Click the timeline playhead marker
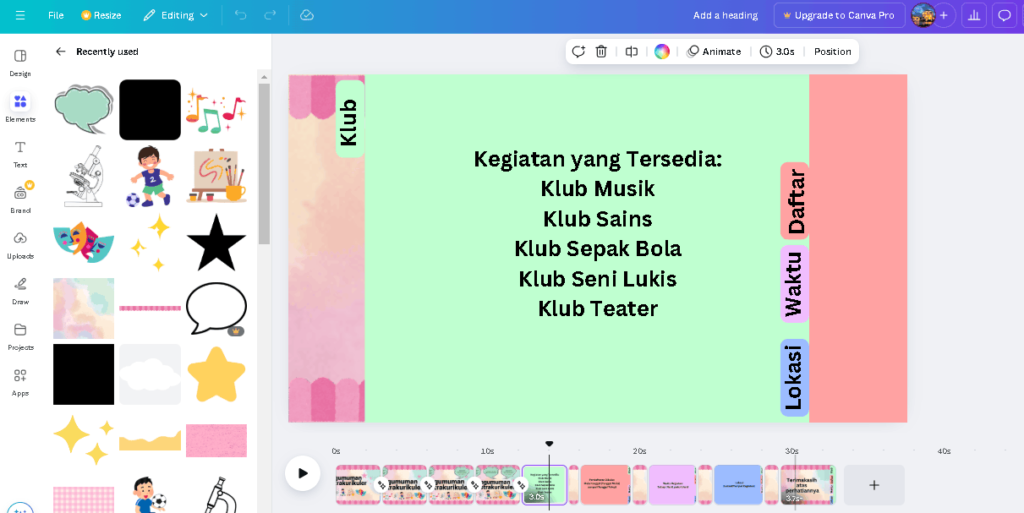 point(549,444)
